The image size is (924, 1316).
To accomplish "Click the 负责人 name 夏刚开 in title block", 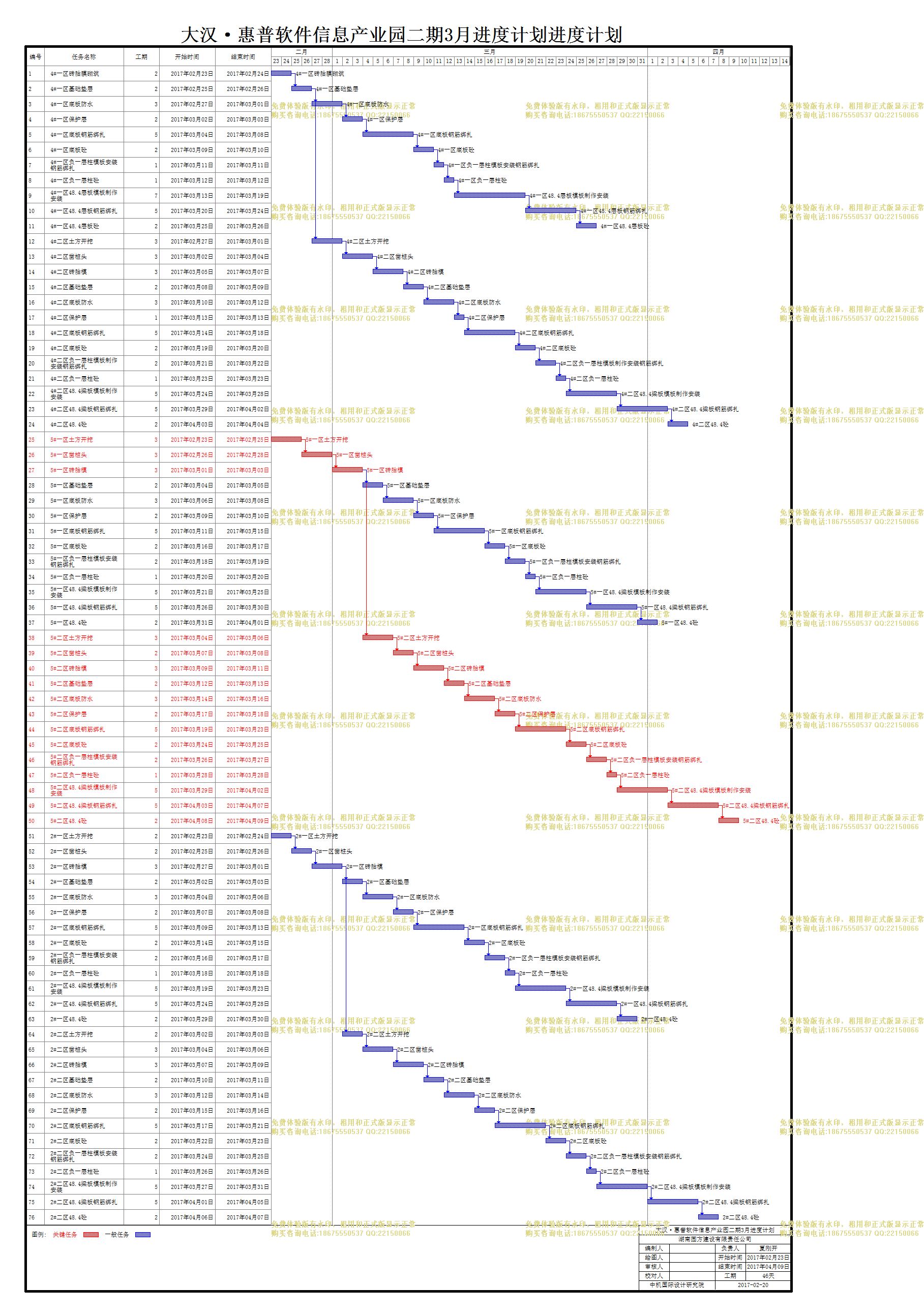I will click(768, 1248).
